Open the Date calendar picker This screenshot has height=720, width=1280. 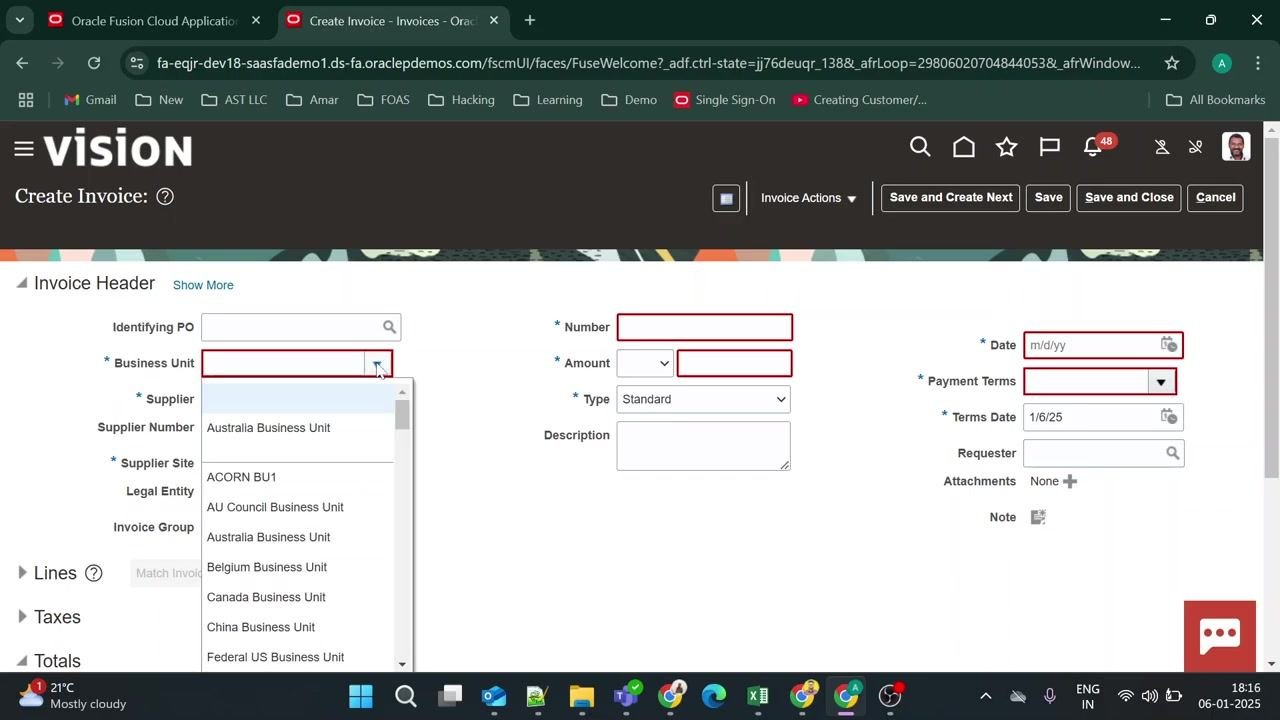[x=1168, y=345]
